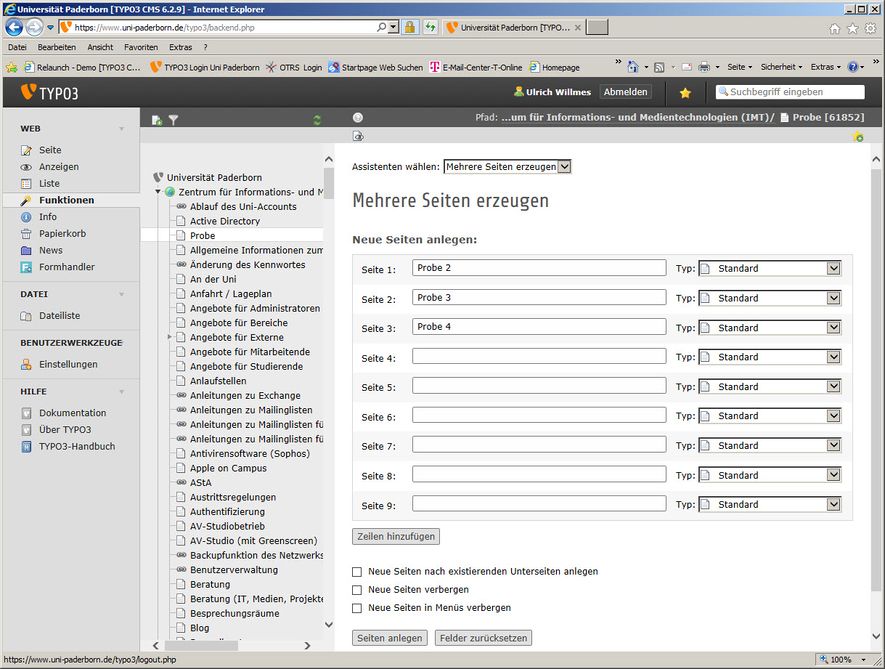The image size is (885, 669).
Task: Focus the Seite 4 title input field
Action: tap(539, 356)
